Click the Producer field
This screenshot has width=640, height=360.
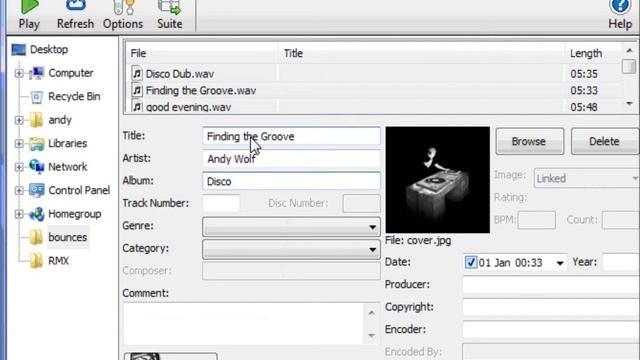551,284
